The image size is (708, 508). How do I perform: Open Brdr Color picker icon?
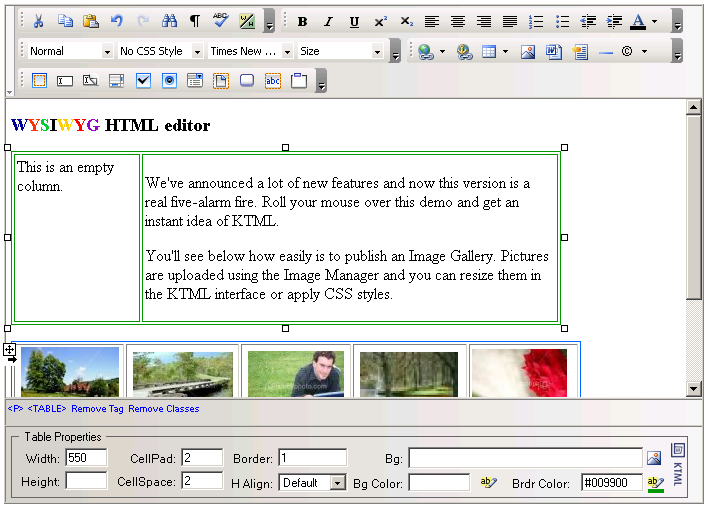[656, 483]
